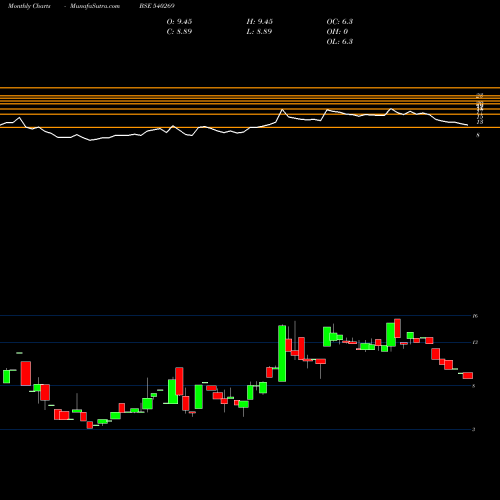500x500 pixels.
Task: Select the close price 'C: 8.89' value
Action: (179, 32)
